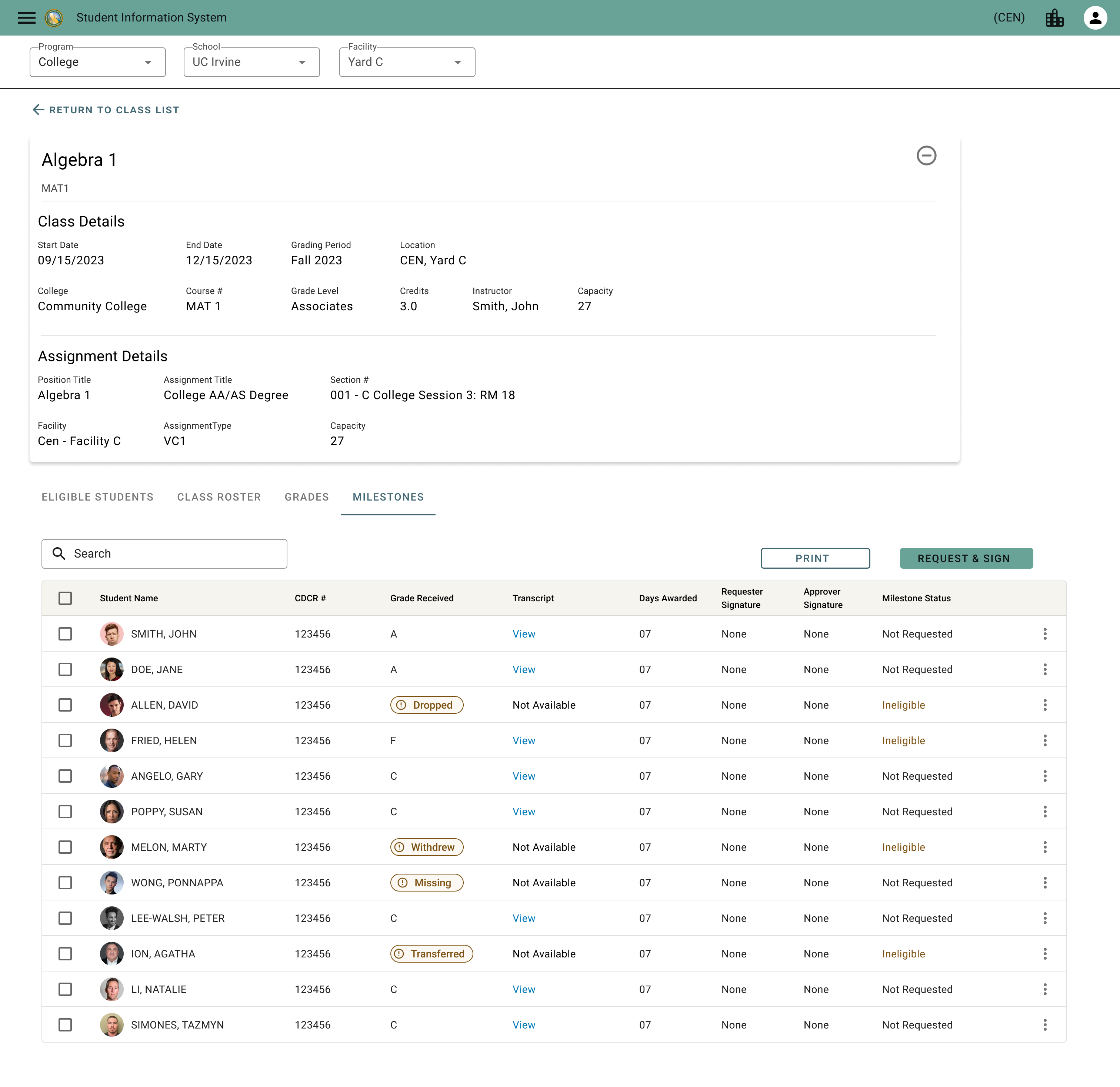Click the Withdrew grade badge for MELON, MARTY

click(x=426, y=846)
